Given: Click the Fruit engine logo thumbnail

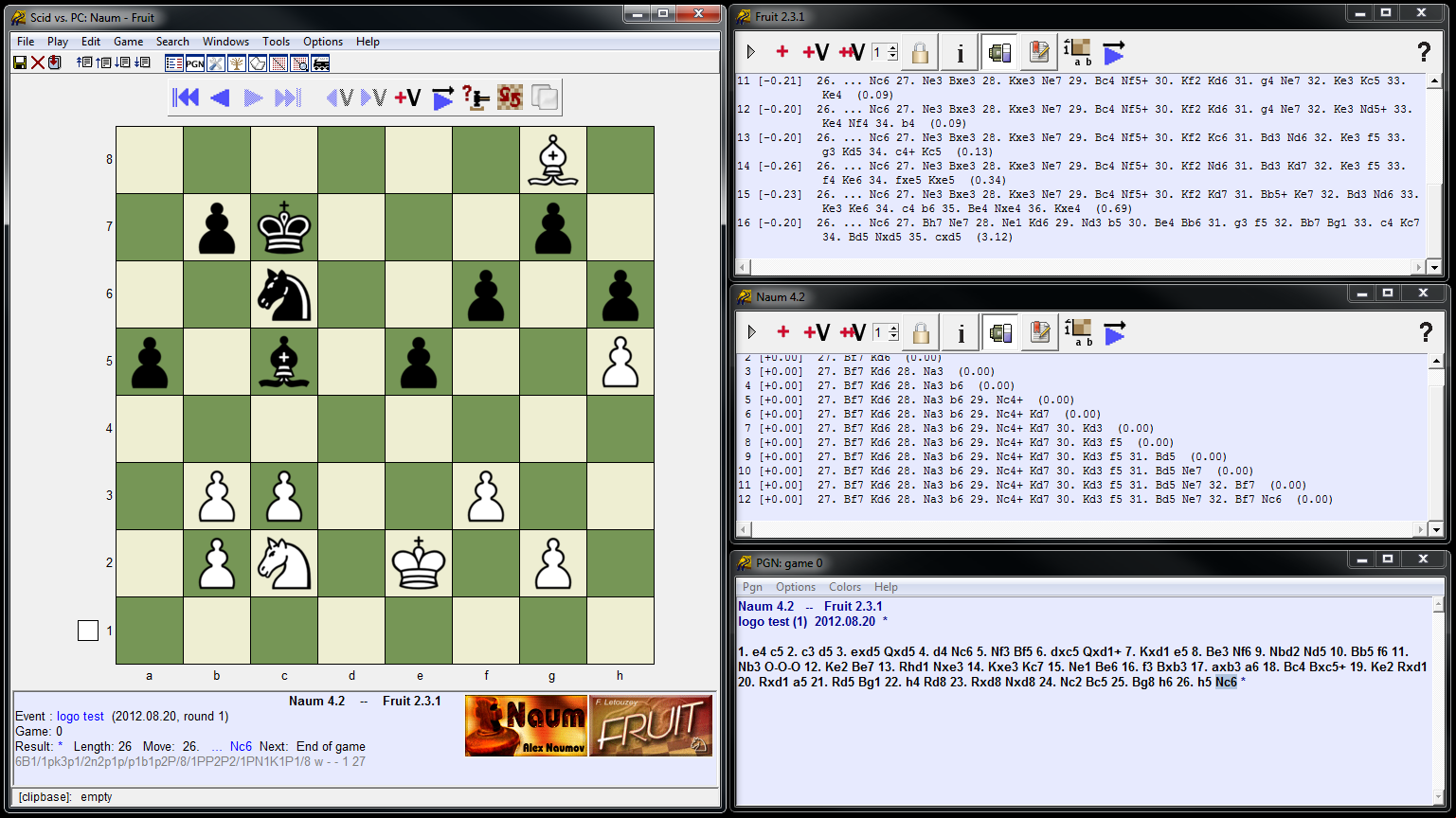Looking at the screenshot, I should tap(651, 726).
